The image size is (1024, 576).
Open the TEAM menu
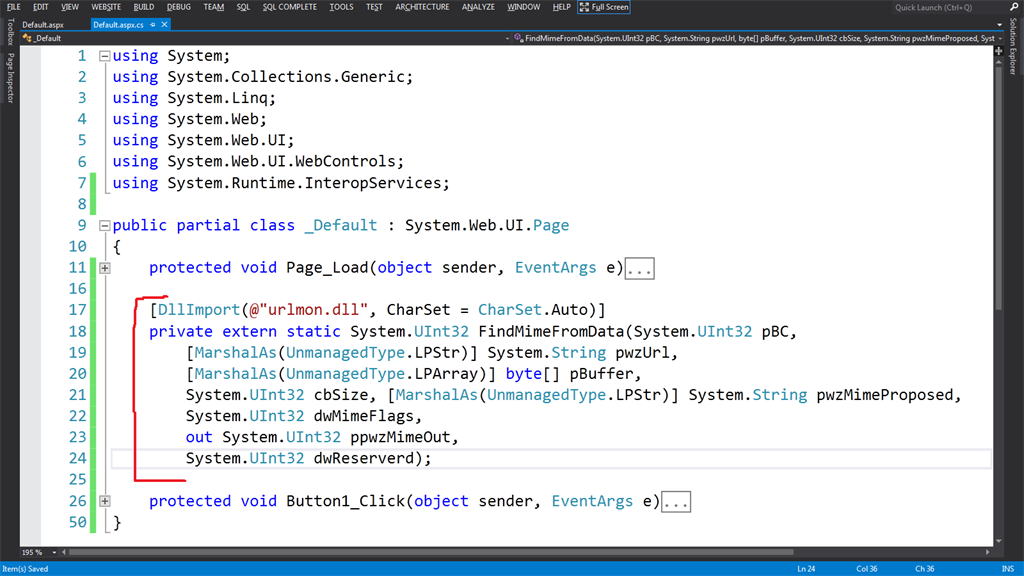pos(214,7)
